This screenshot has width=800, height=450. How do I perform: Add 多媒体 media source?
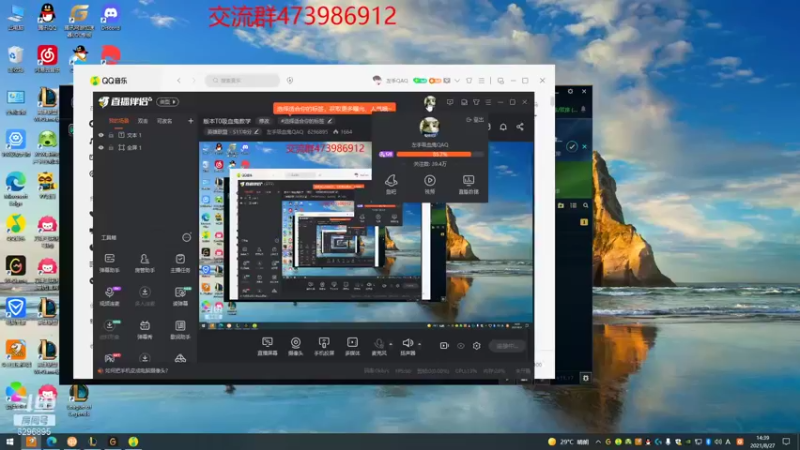pyautogui.click(x=353, y=346)
